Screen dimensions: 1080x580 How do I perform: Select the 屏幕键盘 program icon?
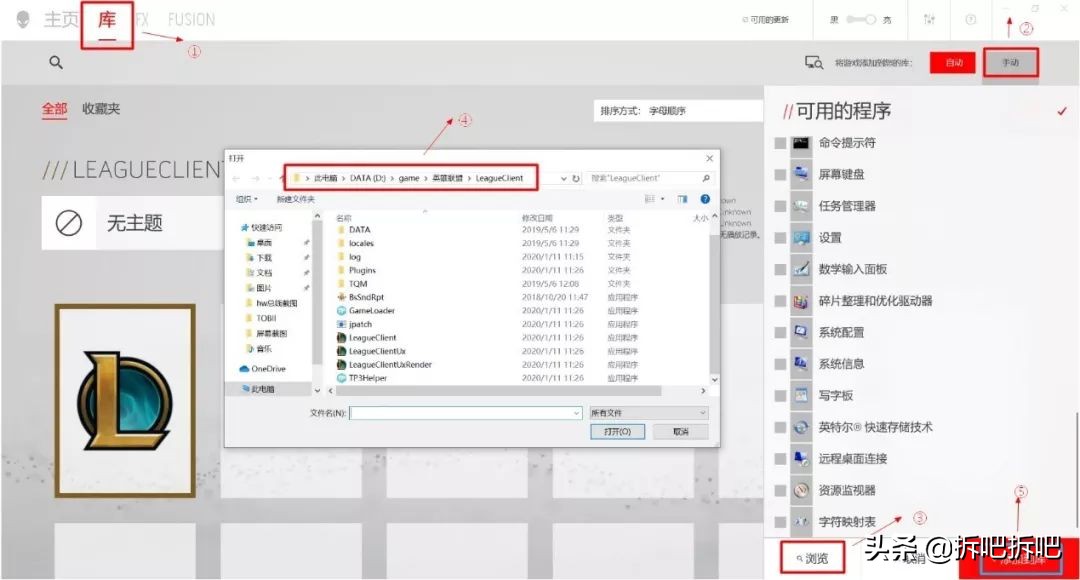pyautogui.click(x=800, y=173)
